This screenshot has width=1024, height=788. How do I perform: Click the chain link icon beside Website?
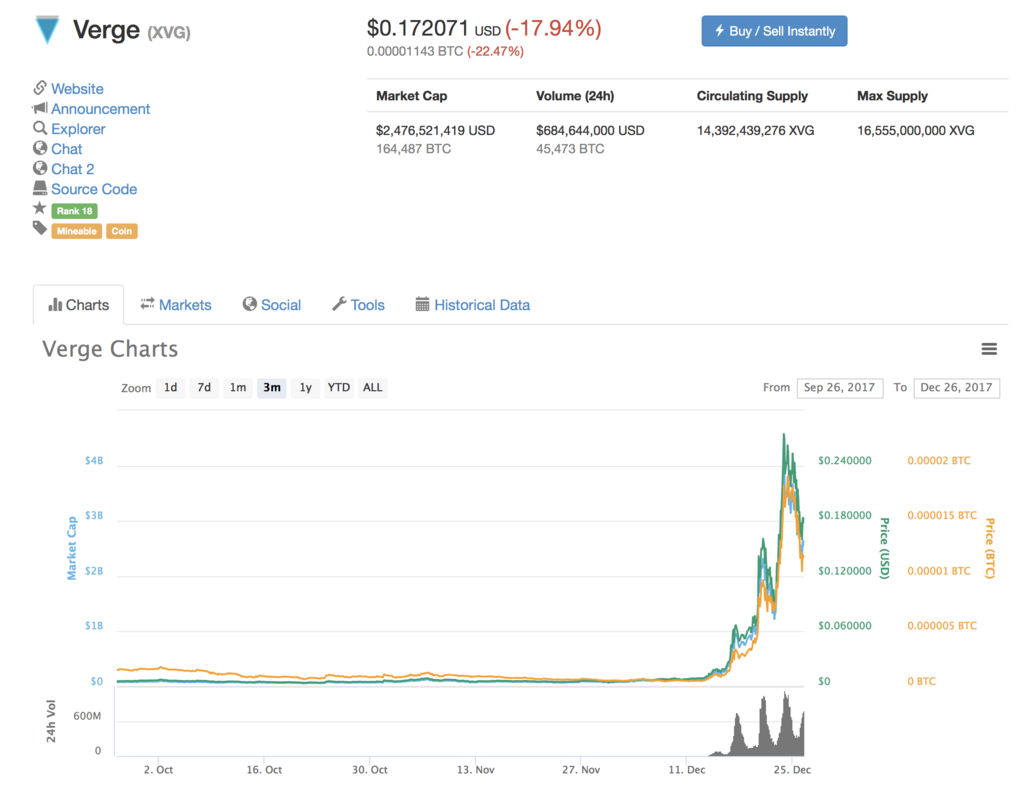(x=40, y=87)
